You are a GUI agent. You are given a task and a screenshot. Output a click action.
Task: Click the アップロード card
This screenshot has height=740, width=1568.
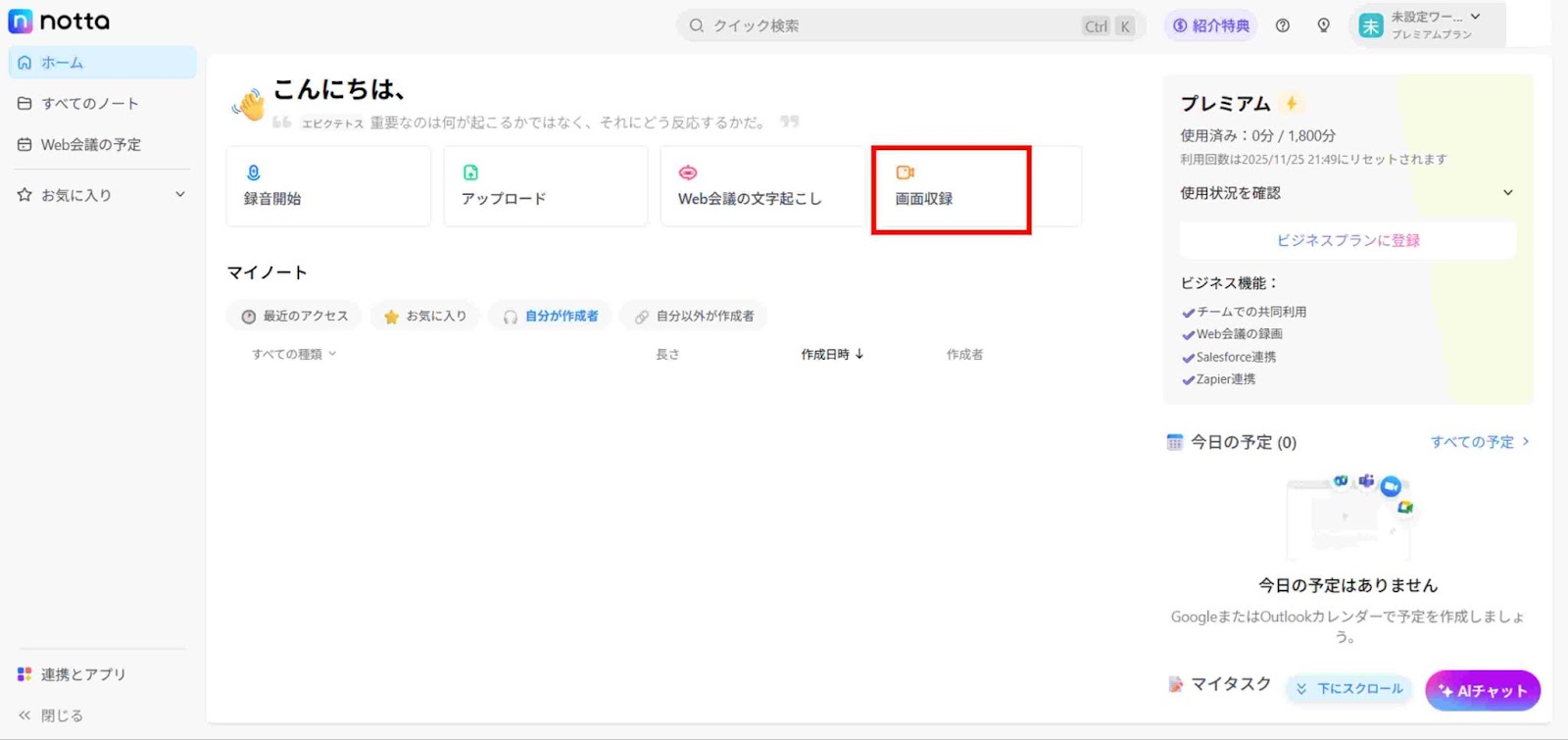546,186
